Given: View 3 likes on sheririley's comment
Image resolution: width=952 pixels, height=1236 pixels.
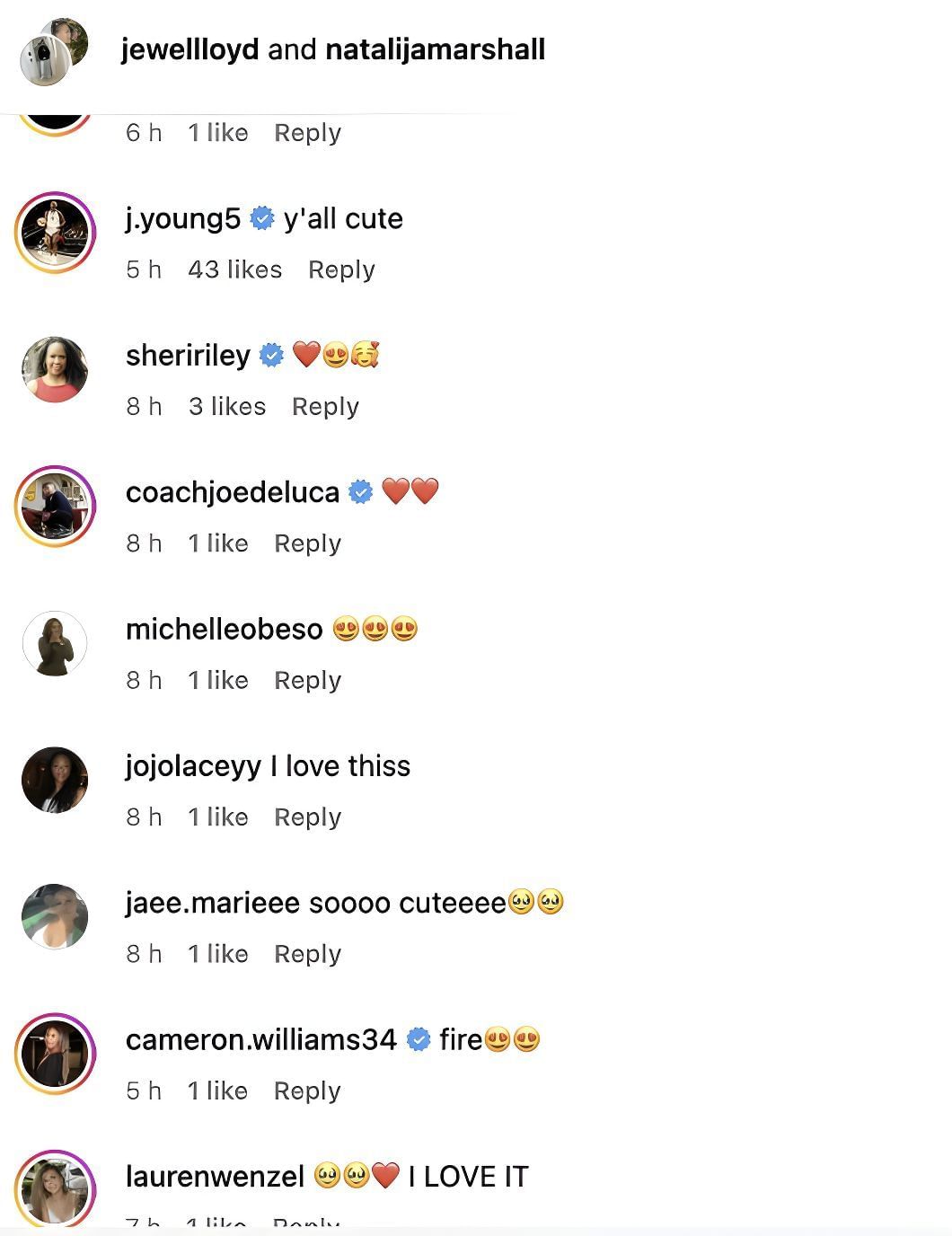Looking at the screenshot, I should tap(227, 407).
